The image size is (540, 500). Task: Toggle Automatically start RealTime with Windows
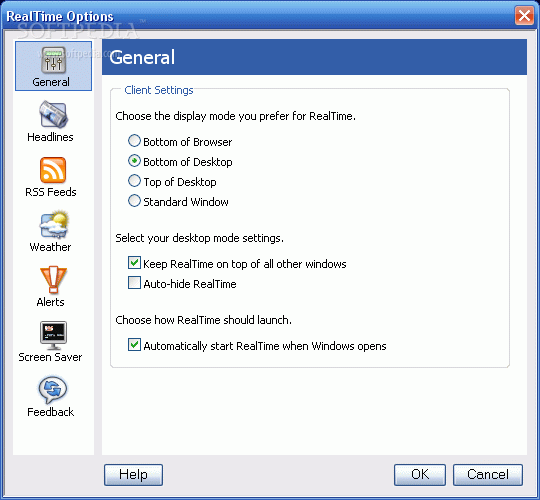tap(134, 345)
